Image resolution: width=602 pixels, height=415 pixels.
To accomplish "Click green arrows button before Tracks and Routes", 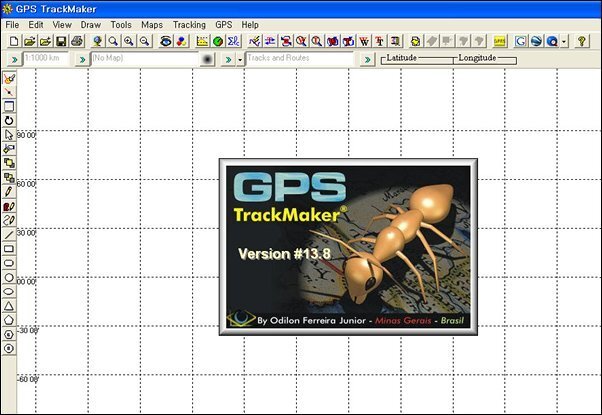I will [228, 60].
